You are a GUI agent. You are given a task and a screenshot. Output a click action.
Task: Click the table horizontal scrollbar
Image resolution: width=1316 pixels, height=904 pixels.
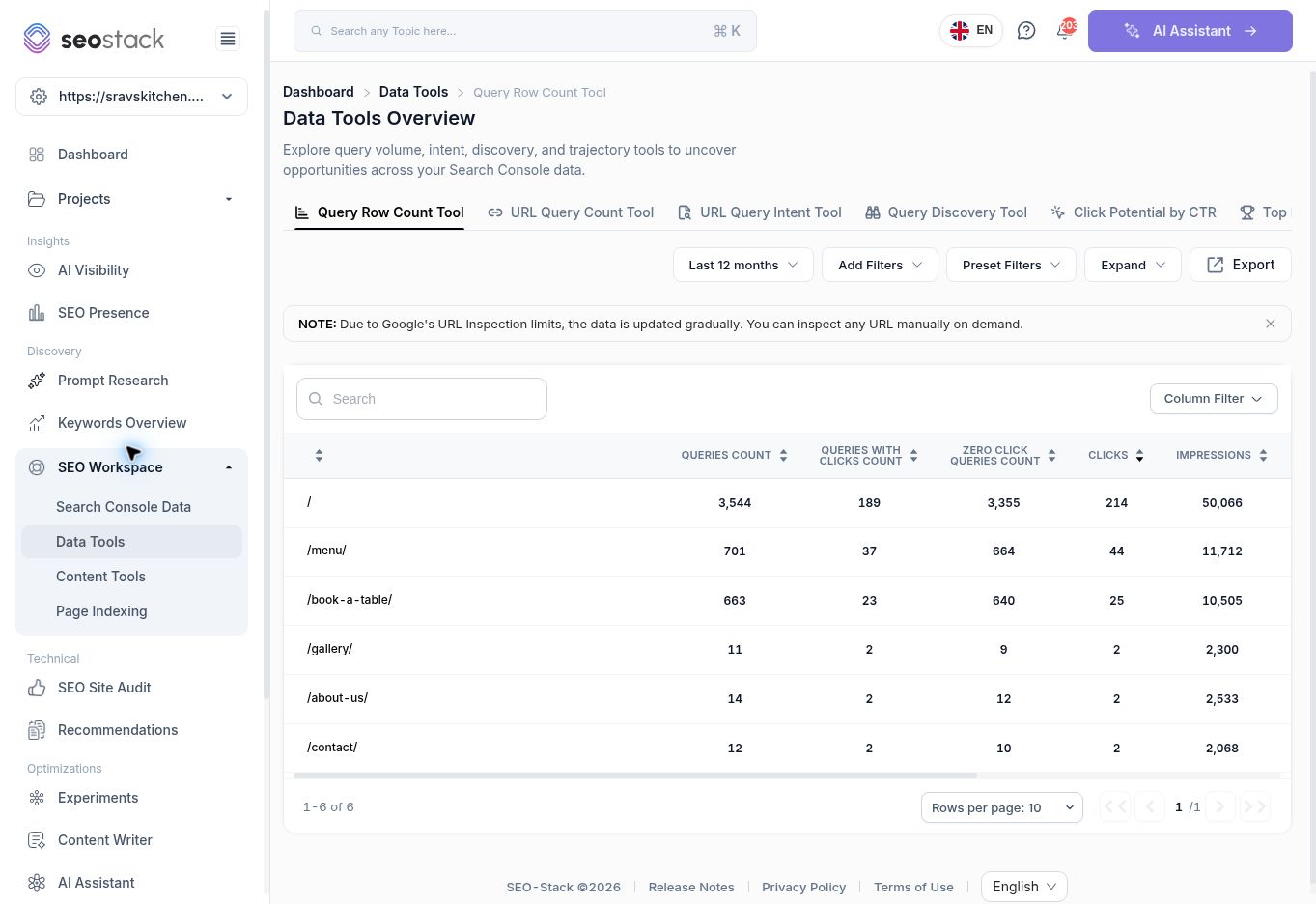[x=635, y=776]
